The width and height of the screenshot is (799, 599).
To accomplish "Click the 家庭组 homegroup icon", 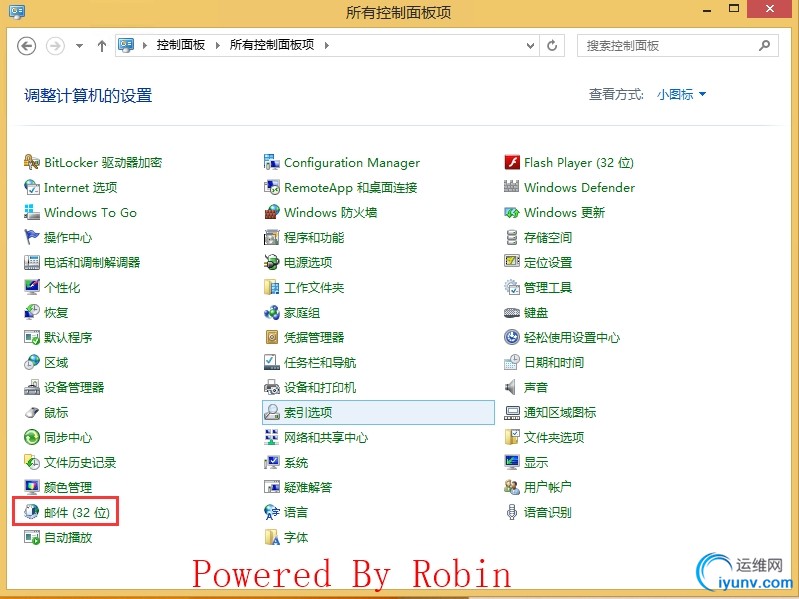I will [272, 312].
